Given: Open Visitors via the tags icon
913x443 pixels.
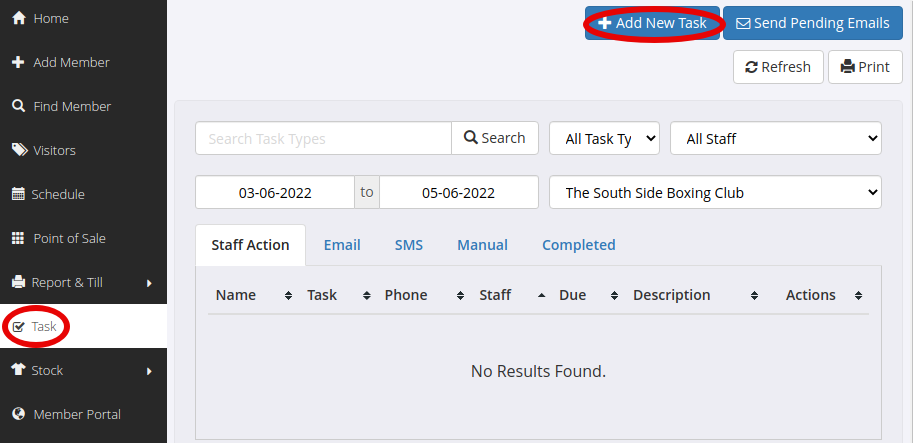Looking at the screenshot, I should [19, 150].
